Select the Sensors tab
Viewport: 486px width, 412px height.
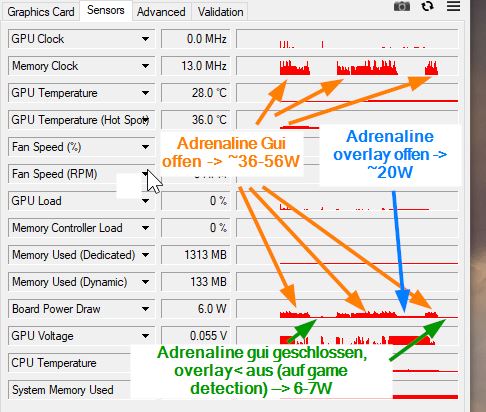click(106, 10)
